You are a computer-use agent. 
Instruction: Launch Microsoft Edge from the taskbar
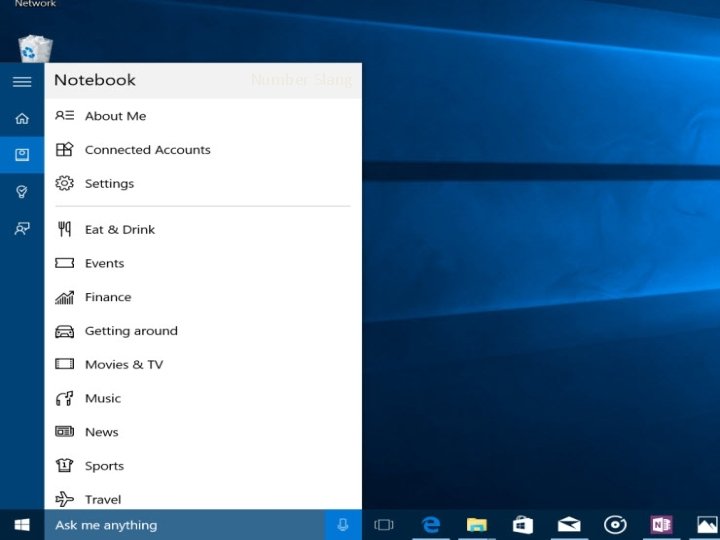tap(431, 525)
